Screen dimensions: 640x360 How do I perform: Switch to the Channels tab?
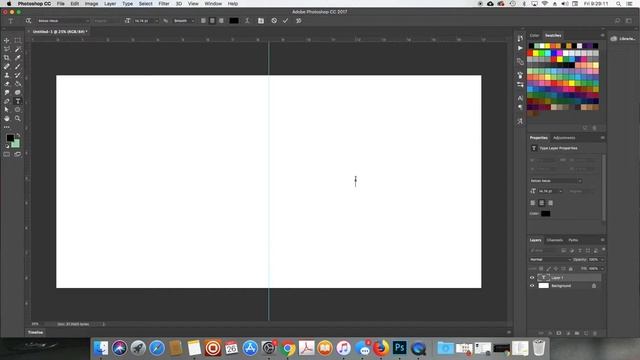(554, 240)
